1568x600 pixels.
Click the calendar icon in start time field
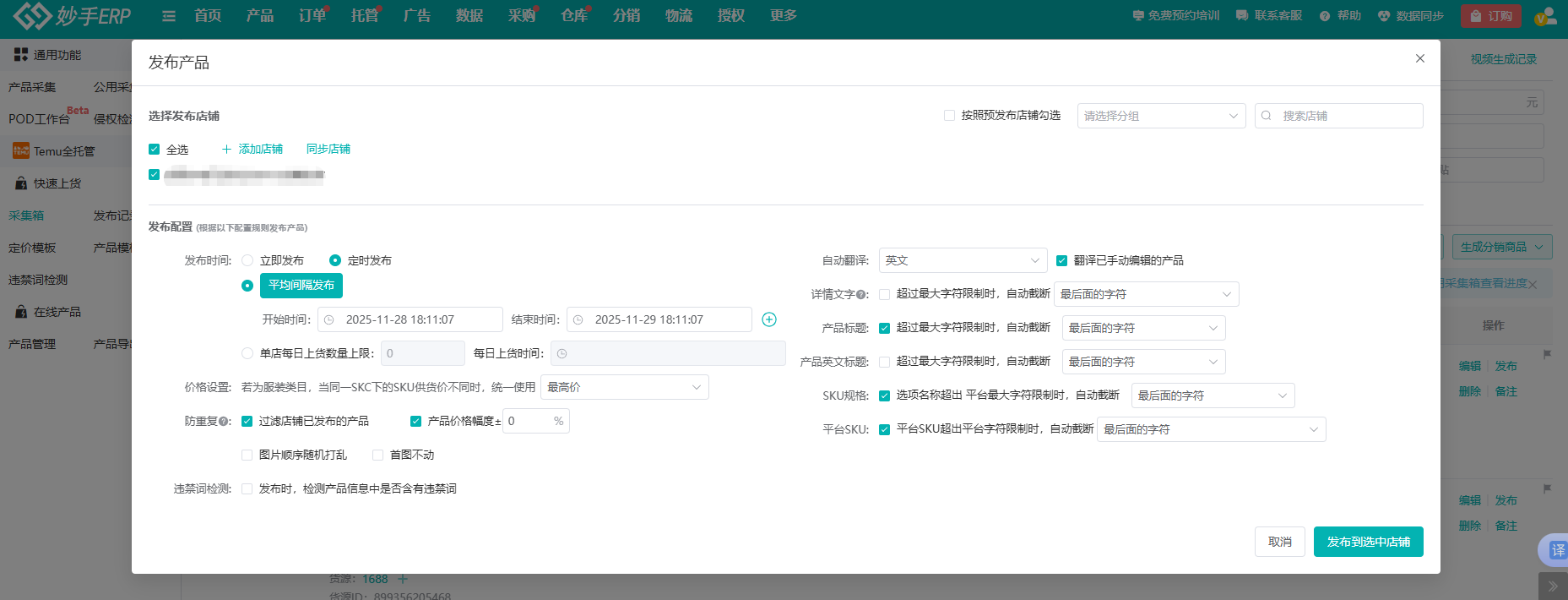click(x=329, y=319)
